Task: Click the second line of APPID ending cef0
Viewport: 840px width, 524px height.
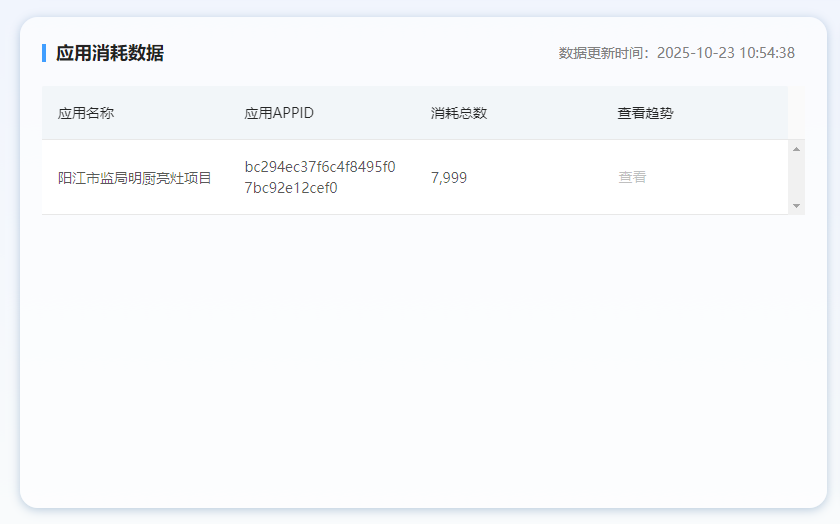Action: [291, 188]
